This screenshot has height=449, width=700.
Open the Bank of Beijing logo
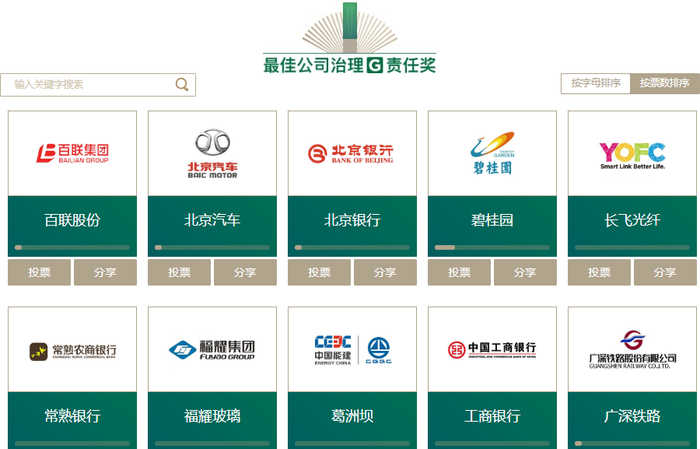(x=351, y=154)
